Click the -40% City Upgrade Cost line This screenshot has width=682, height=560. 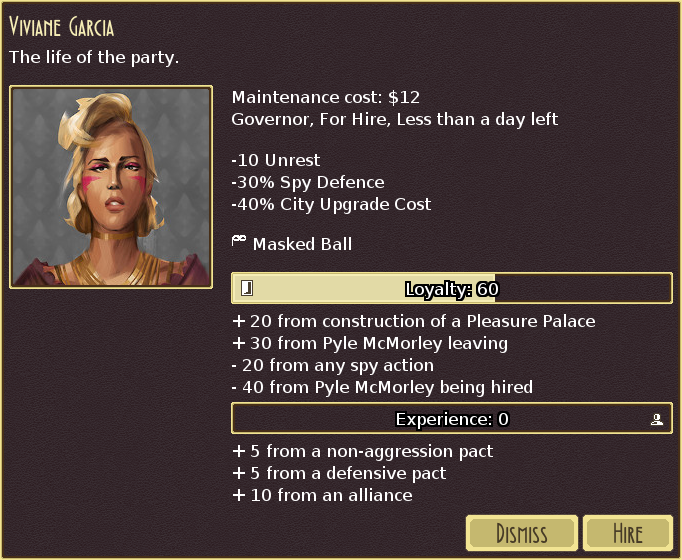pos(331,204)
